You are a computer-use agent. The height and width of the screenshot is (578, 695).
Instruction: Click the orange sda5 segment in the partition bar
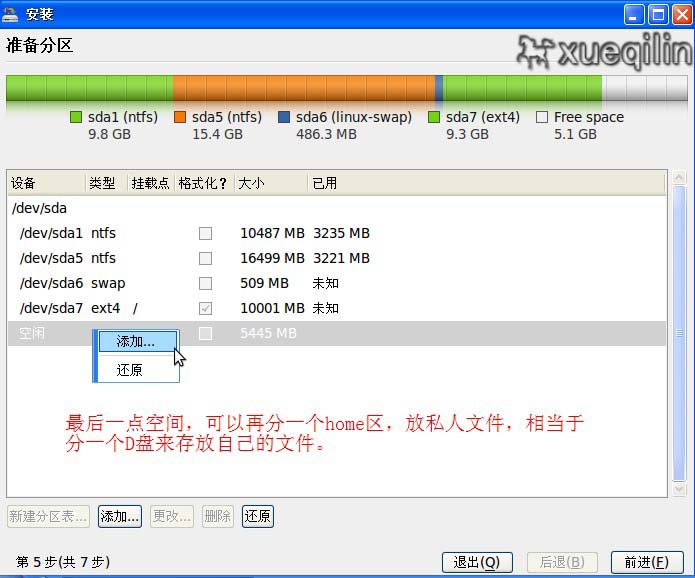click(304, 88)
